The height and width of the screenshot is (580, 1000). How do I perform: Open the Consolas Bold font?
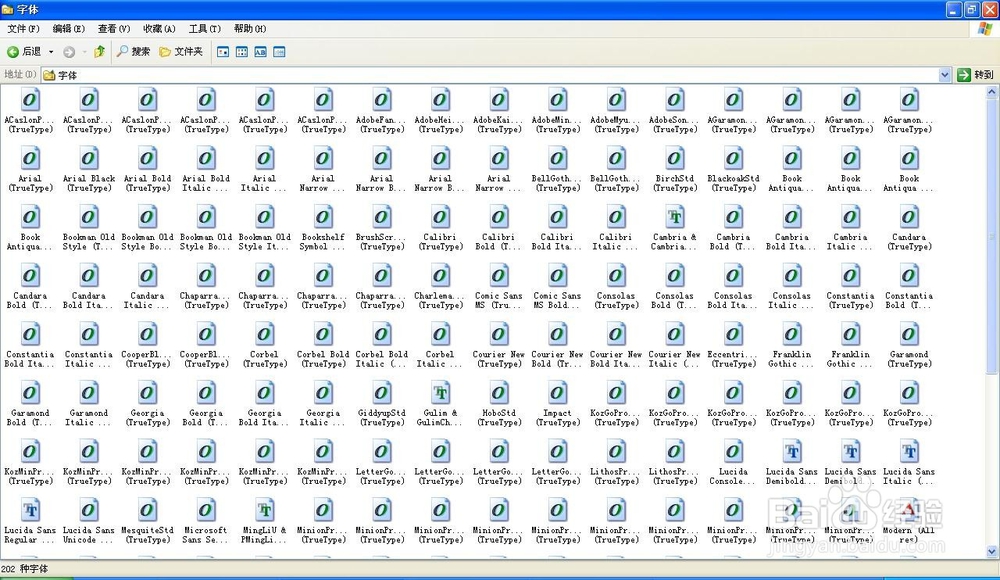pyautogui.click(x=675, y=283)
